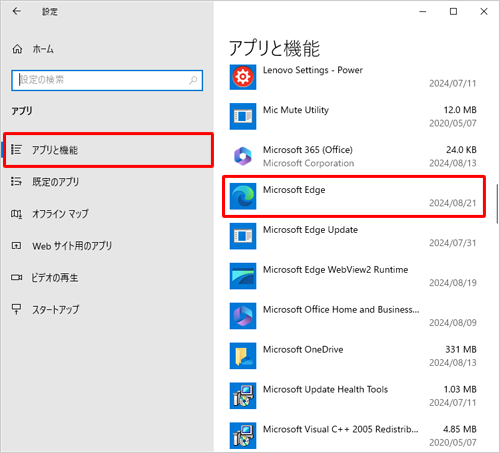Select the Lenovo Settings - Power entry
This screenshot has height=453, width=500.
pos(353,77)
